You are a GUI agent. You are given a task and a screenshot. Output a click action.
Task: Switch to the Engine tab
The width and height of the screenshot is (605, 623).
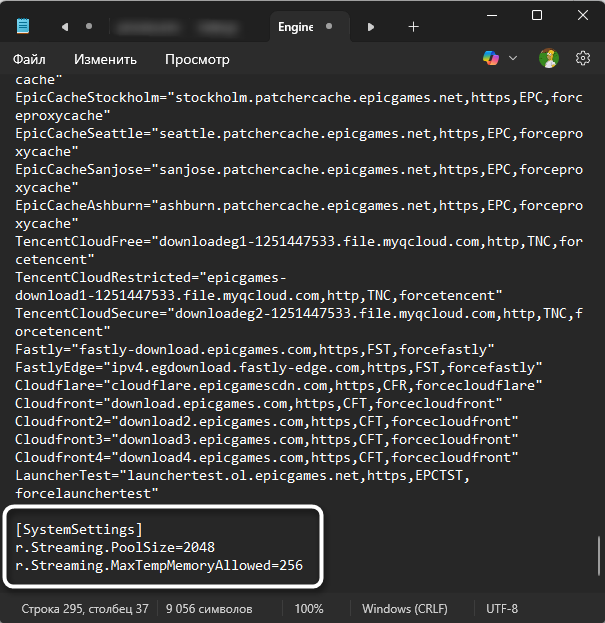click(x=295, y=27)
